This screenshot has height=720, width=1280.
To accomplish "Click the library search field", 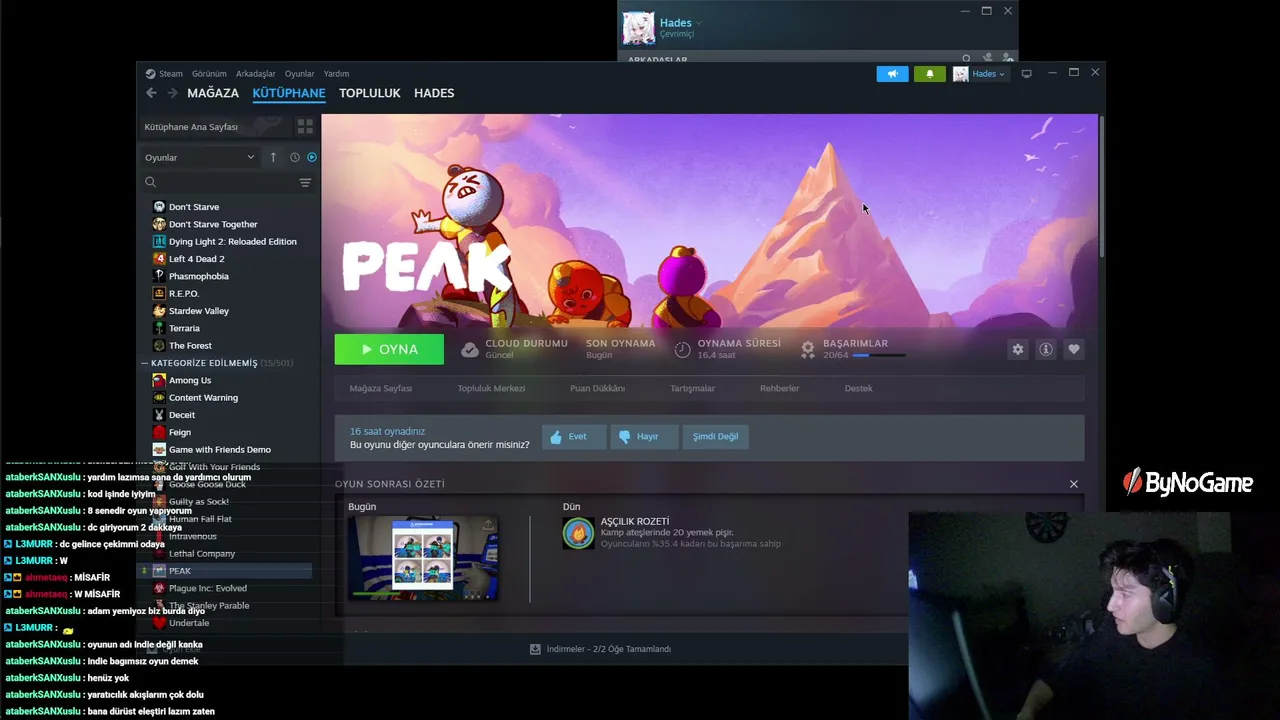I will 220,182.
